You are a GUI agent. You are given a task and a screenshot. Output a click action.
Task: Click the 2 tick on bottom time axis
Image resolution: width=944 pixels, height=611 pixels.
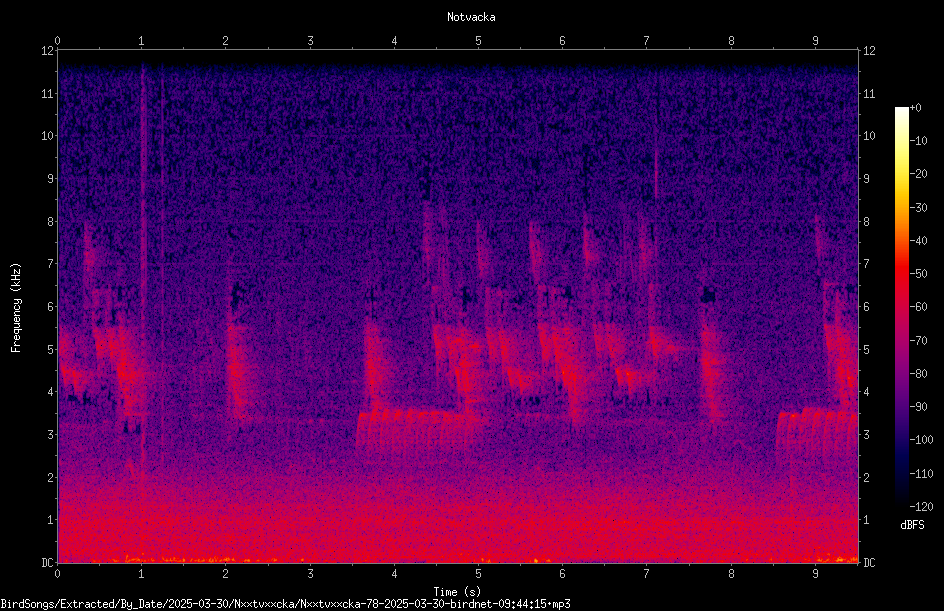coord(226,574)
